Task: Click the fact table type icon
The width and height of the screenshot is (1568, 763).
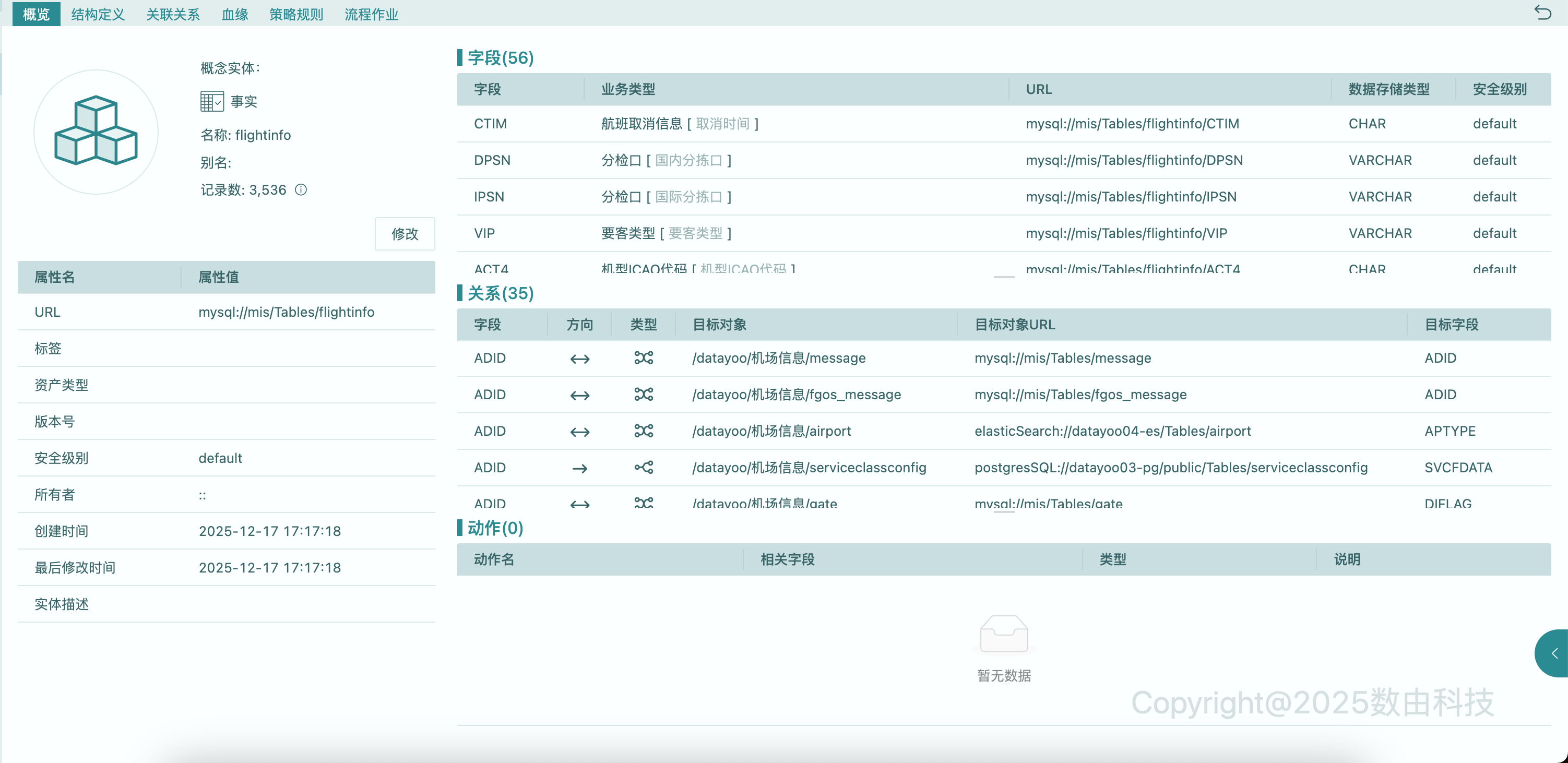Action: click(212, 101)
